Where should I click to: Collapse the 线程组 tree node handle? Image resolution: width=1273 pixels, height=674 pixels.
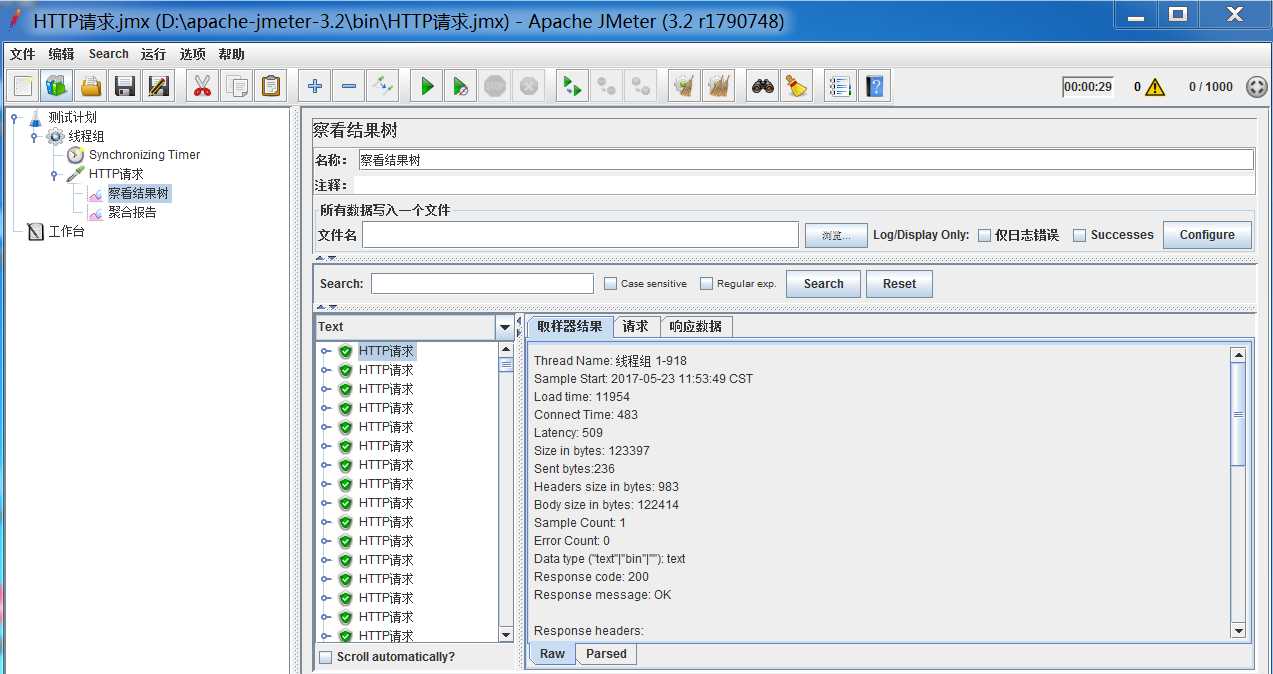pyautogui.click(x=34, y=136)
